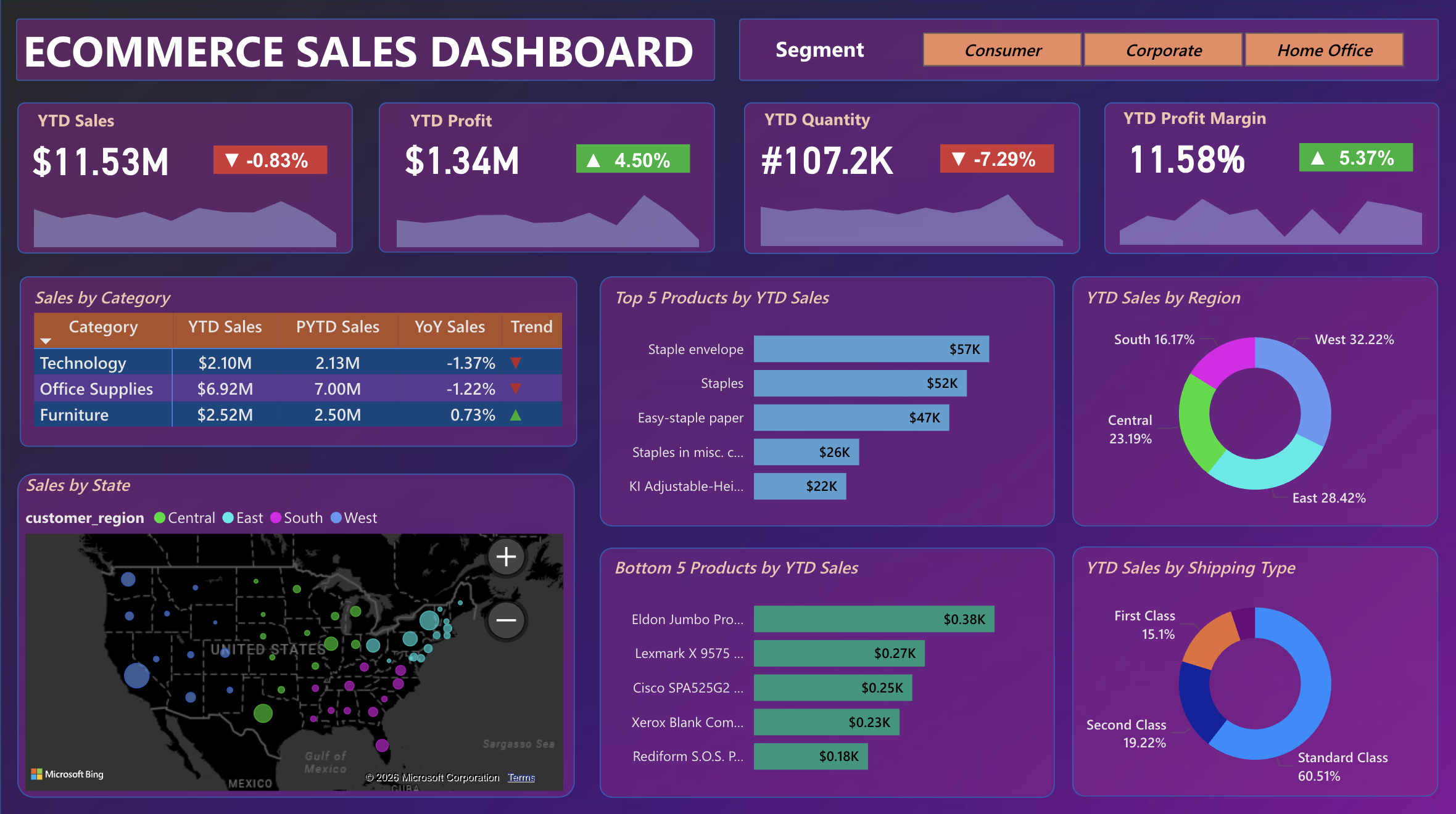Click the red down trend arrow for Office Supplies
This screenshot has height=814, width=1456.
pyautogui.click(x=516, y=389)
